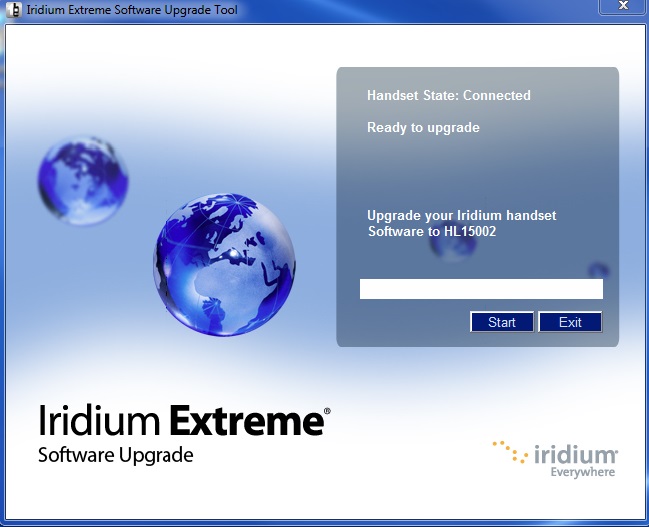Click the 'Handset State: Connected' status text
Image resolution: width=649 pixels, height=527 pixels.
point(449,95)
